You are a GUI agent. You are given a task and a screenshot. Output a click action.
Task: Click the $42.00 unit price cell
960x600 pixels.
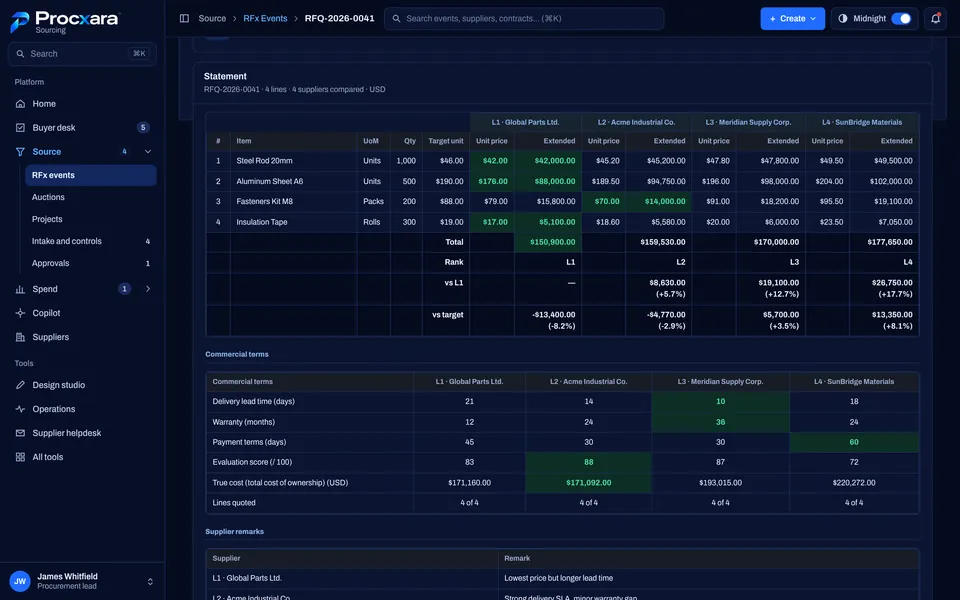coord(492,161)
